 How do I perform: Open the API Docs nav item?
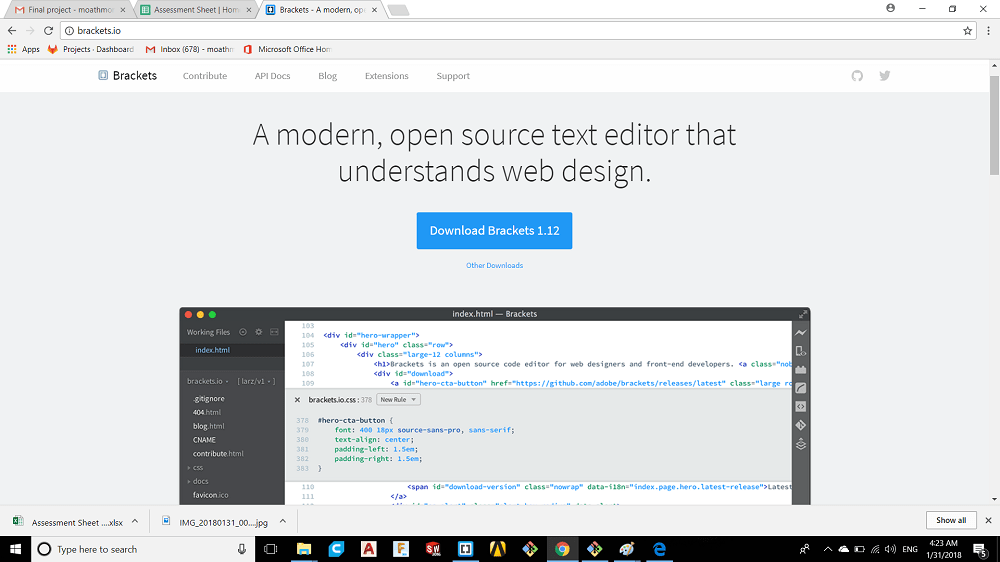pos(272,76)
